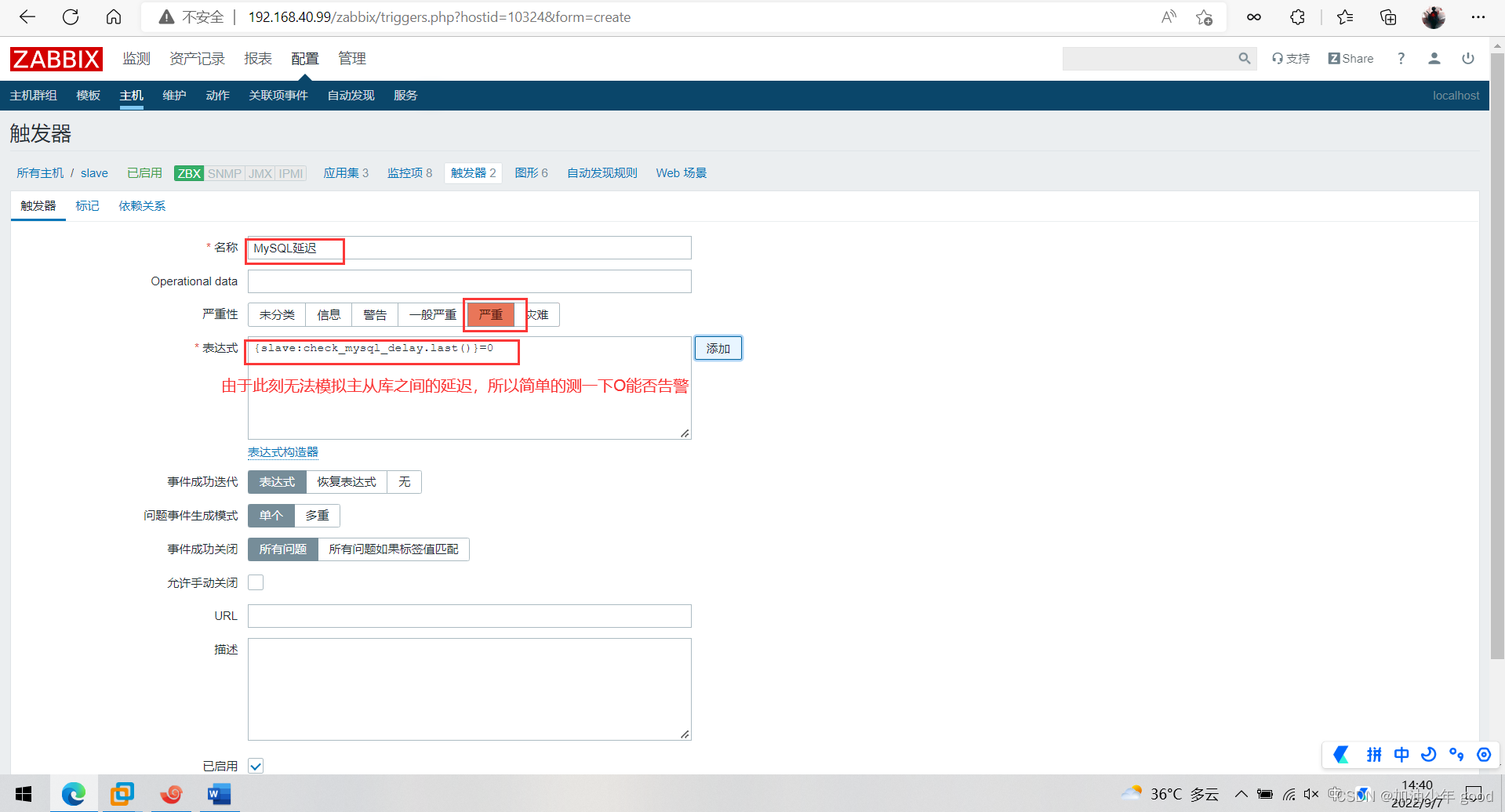Open 管理 top menu
This screenshot has width=1505, height=812.
click(x=352, y=59)
